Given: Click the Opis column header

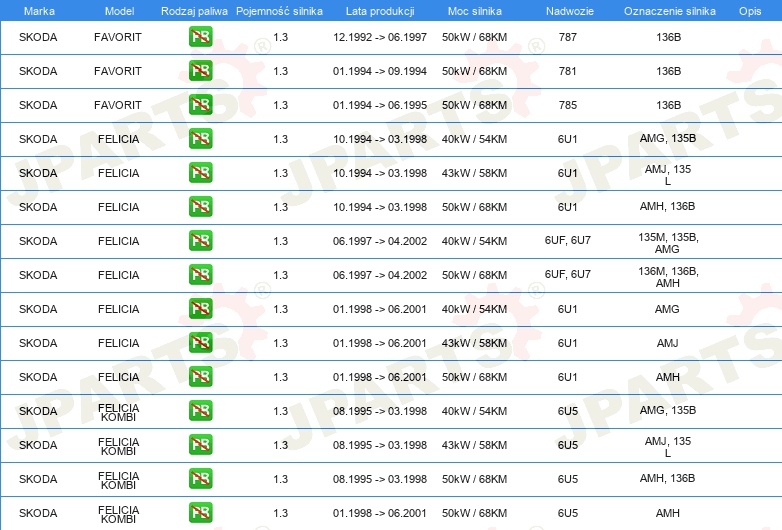Looking at the screenshot, I should coord(750,11).
